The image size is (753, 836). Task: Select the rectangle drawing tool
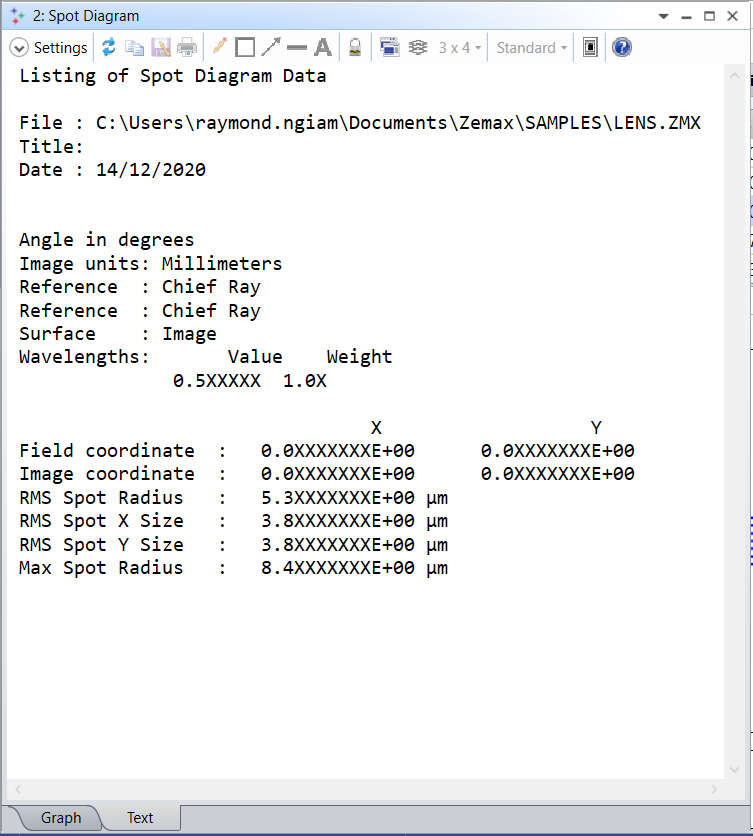pos(245,47)
